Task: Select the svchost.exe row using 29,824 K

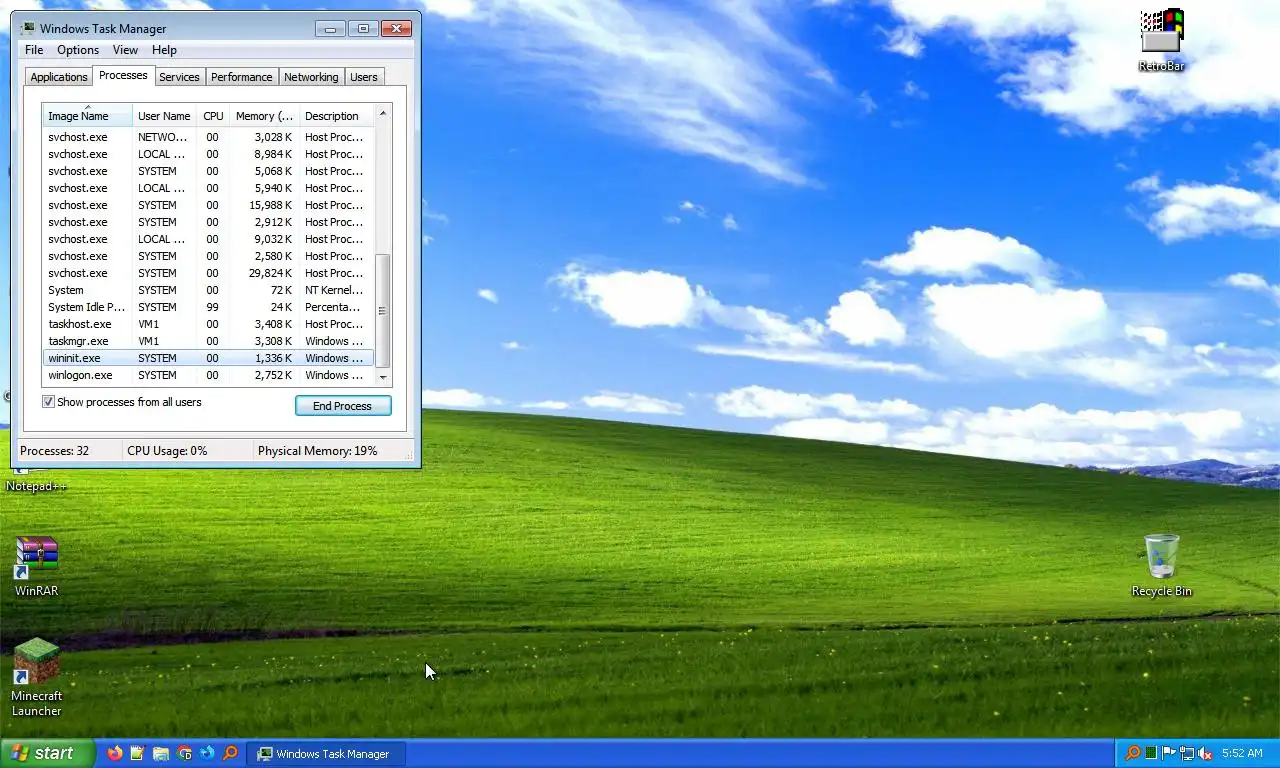Action: pos(208,273)
